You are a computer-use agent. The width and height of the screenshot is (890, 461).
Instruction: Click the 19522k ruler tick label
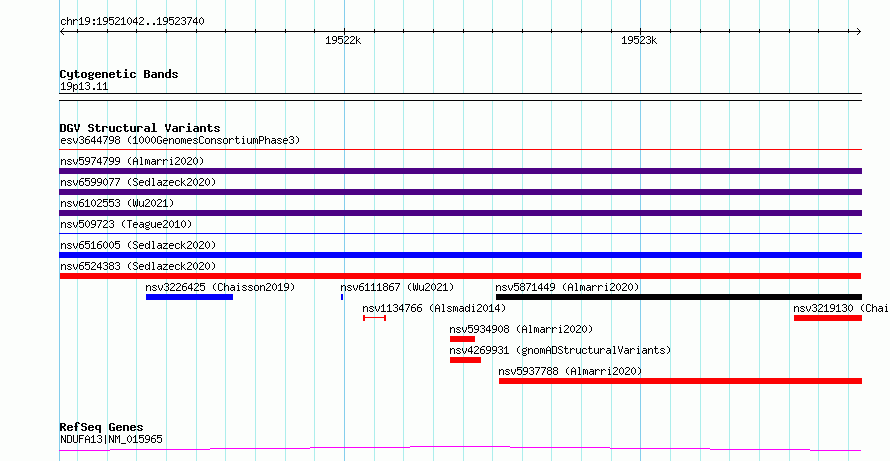point(343,40)
